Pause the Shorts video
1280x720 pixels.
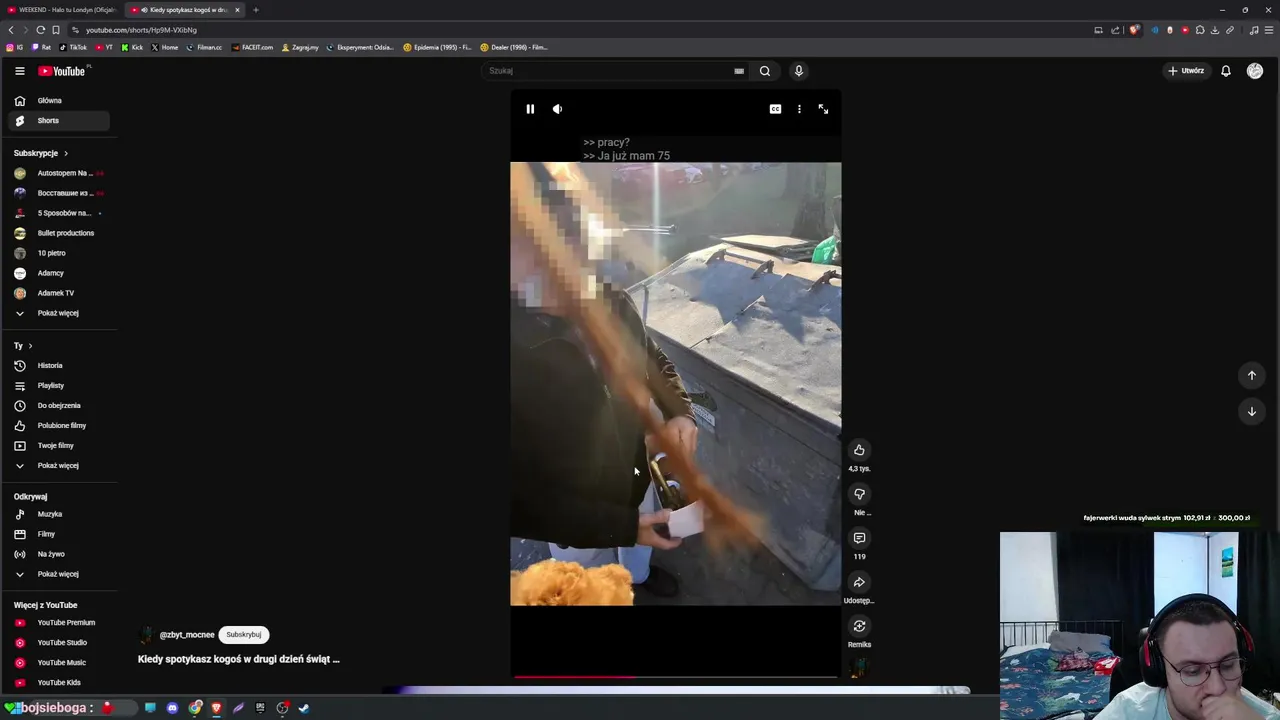pos(530,109)
